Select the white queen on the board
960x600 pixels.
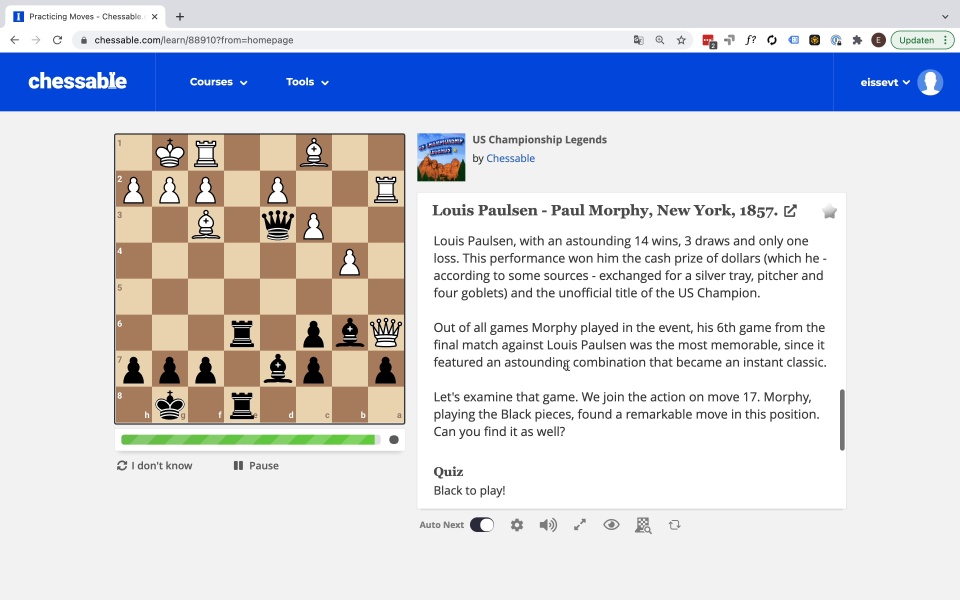tap(386, 332)
